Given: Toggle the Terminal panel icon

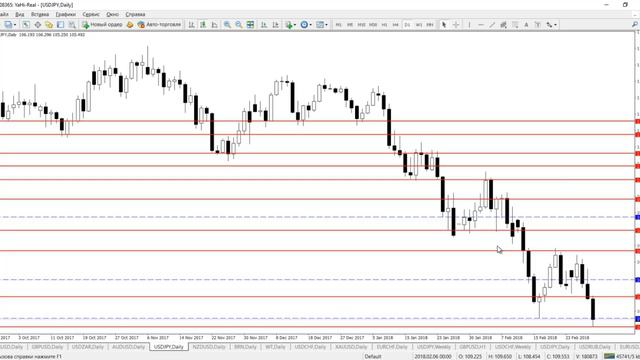Looking at the screenshot, I should pyautogui.click(x=60, y=25).
